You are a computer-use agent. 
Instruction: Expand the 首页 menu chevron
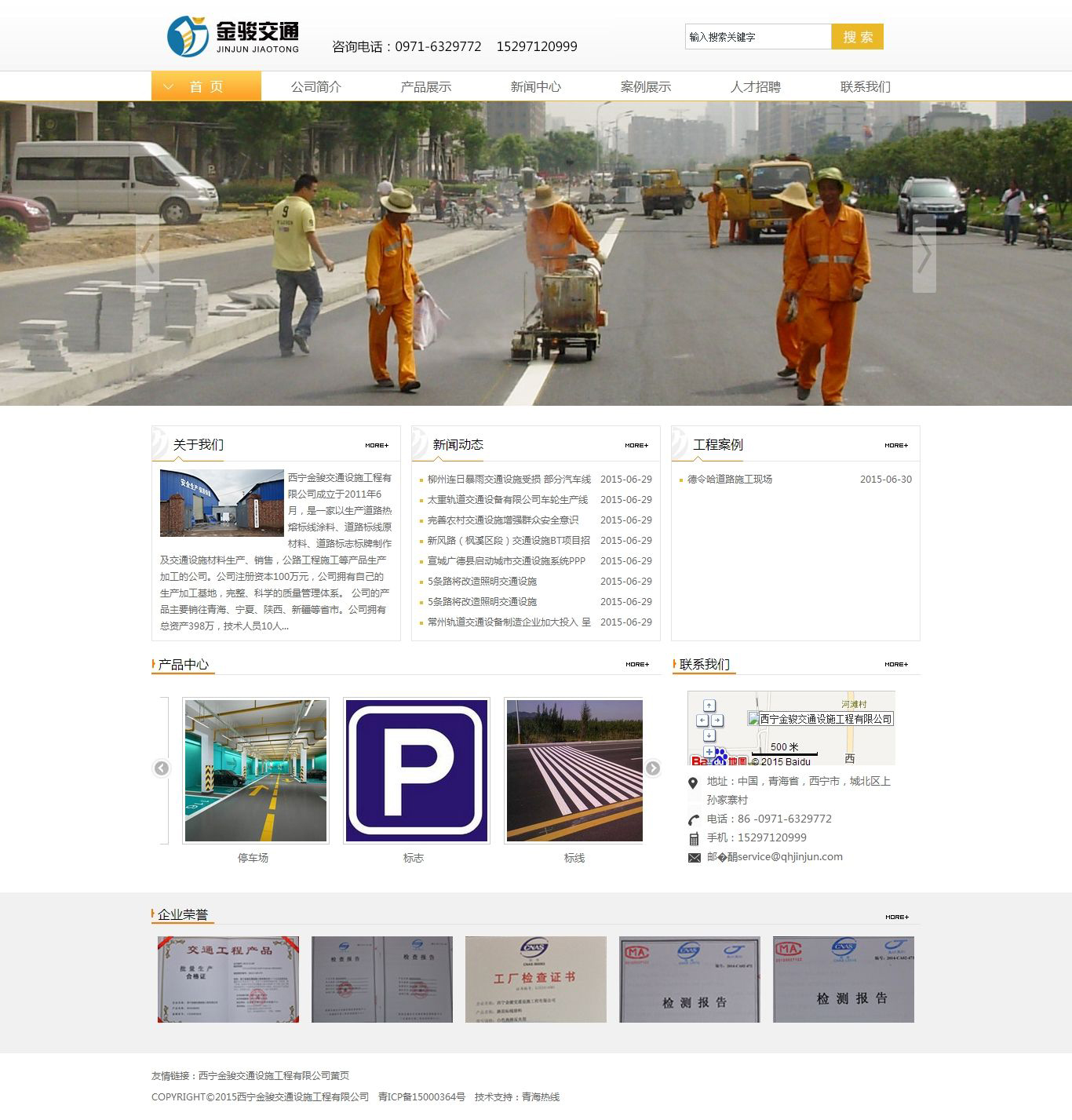click(168, 86)
